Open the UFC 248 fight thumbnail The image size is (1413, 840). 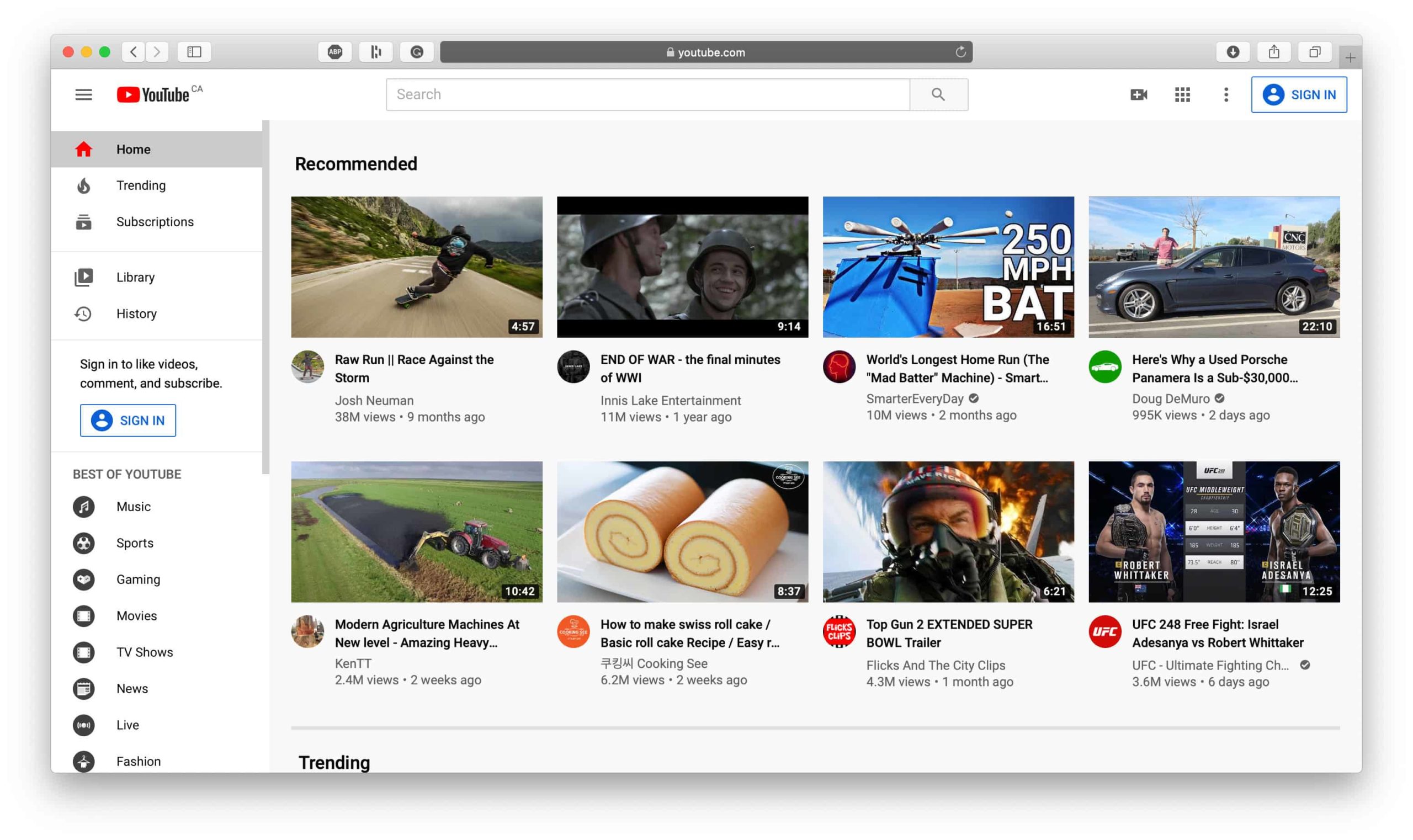(1214, 532)
